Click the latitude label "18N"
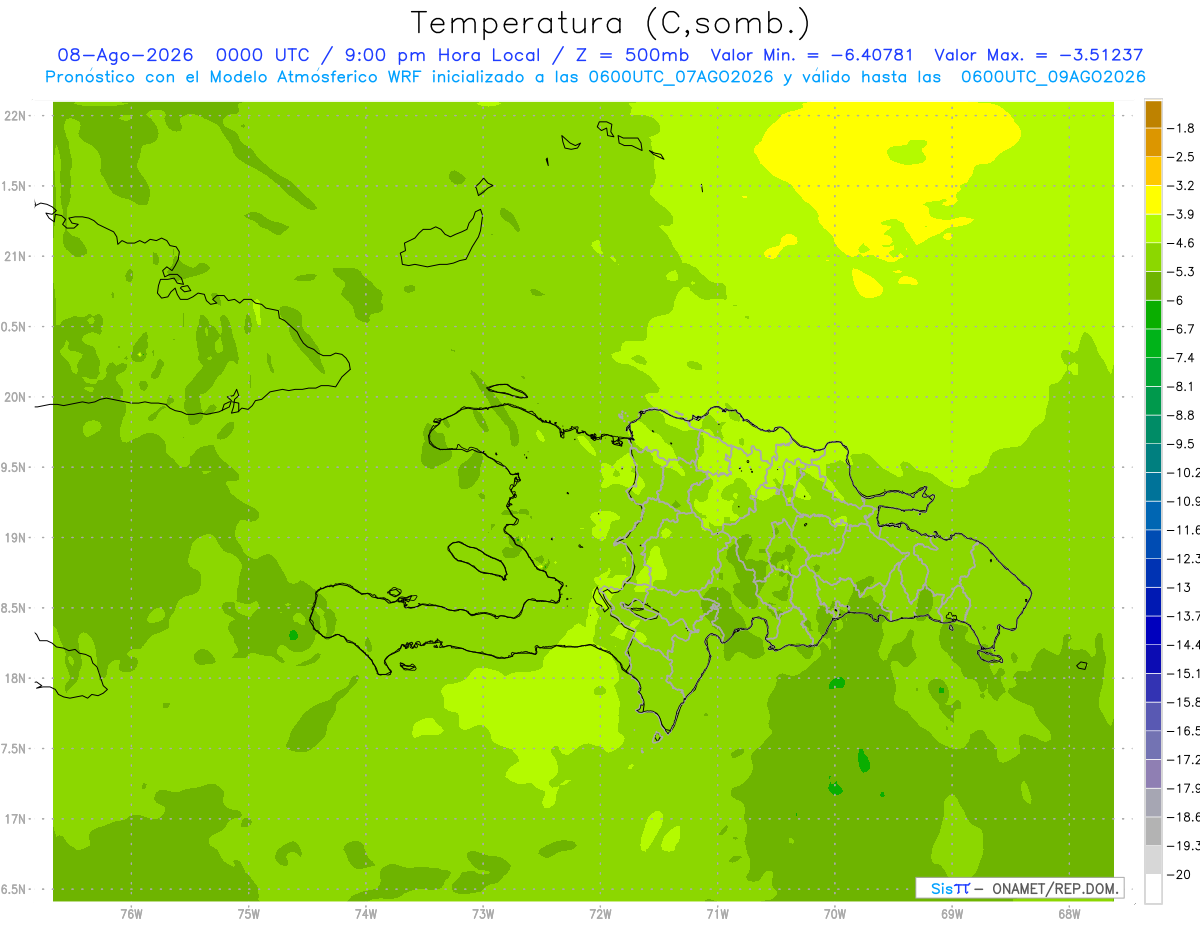Screen dimensions: 1200x927 point(16,679)
